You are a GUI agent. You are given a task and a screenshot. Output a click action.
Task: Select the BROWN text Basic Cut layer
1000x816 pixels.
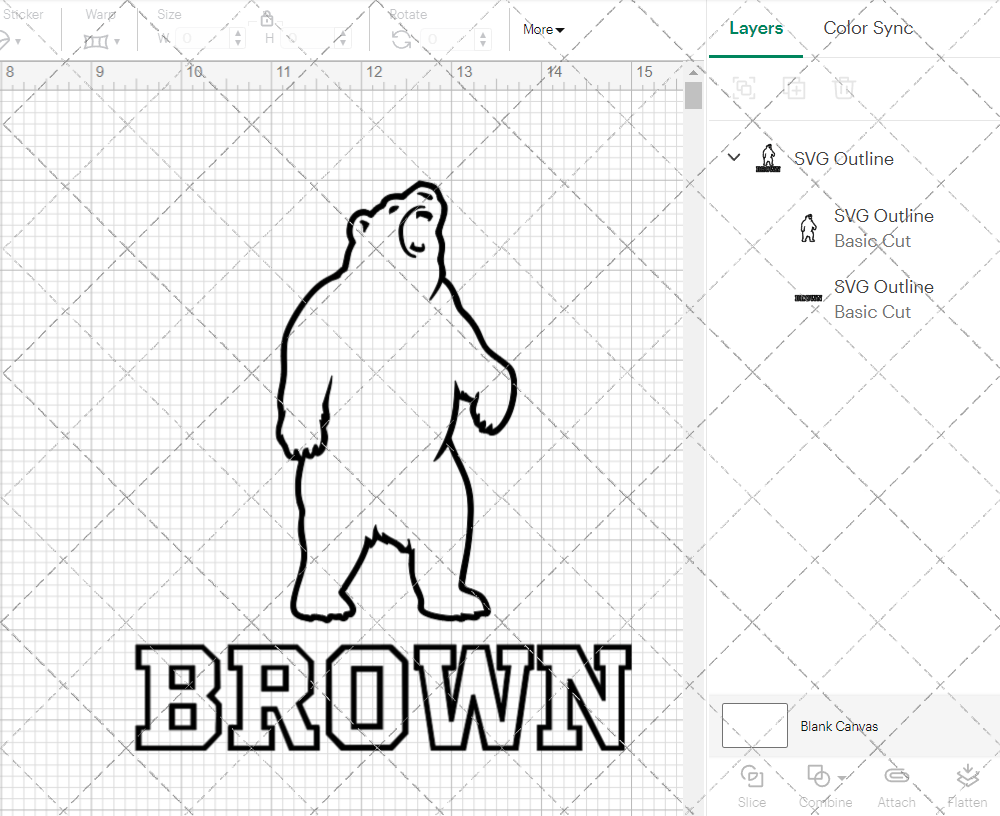(x=883, y=298)
